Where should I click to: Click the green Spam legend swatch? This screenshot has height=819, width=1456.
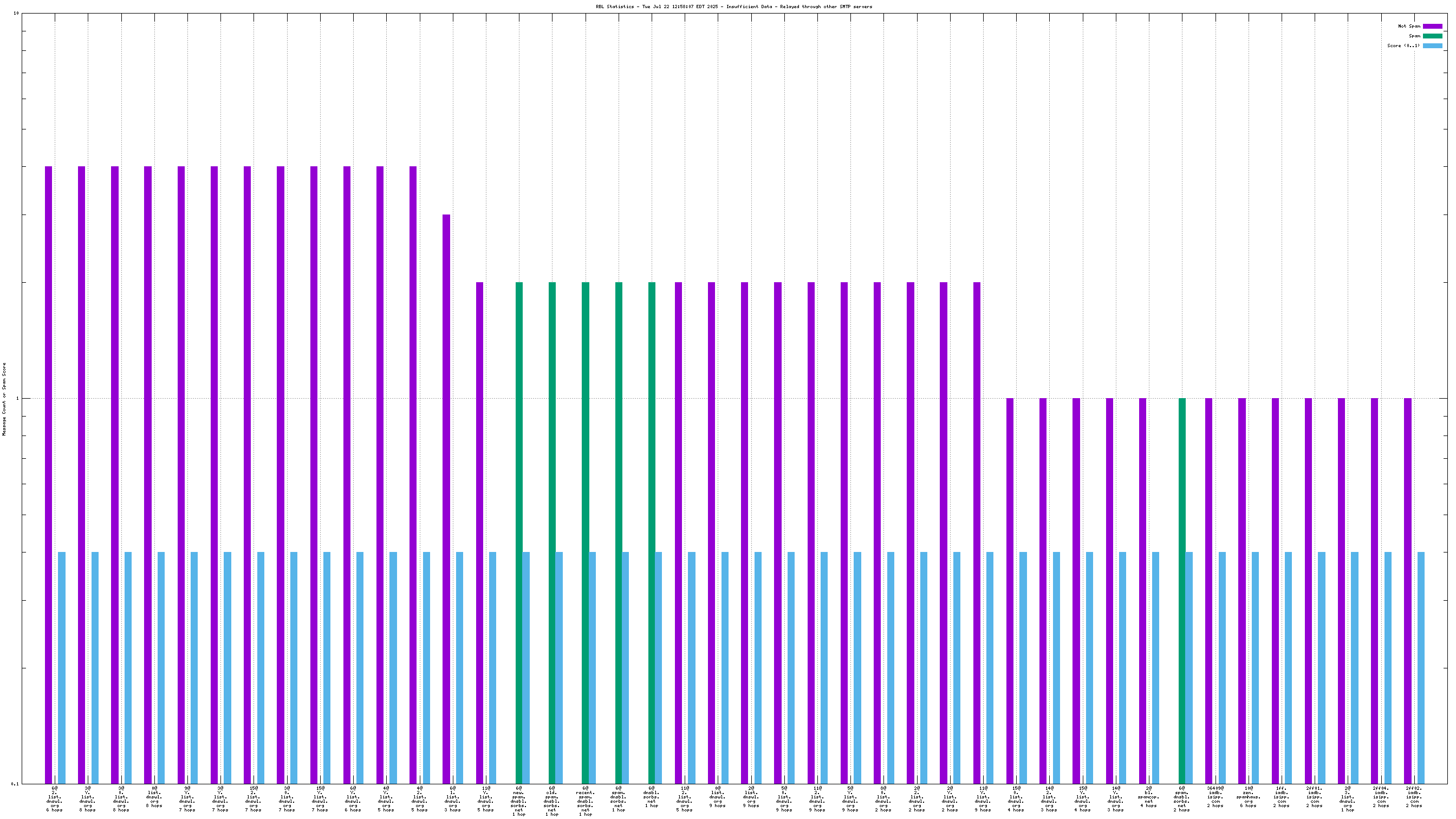(x=1432, y=36)
